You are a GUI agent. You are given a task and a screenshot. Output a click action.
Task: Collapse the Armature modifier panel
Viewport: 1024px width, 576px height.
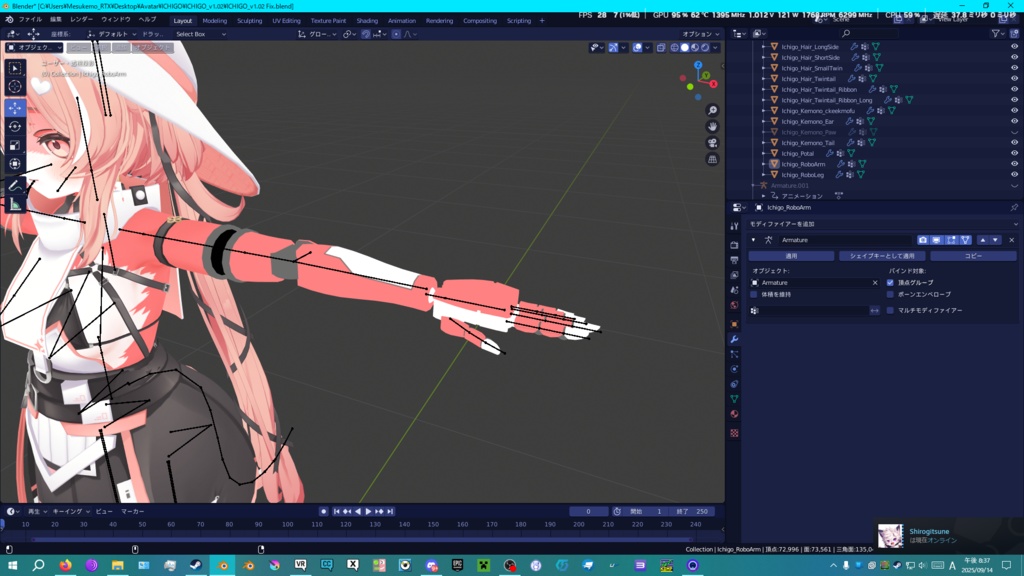point(753,240)
